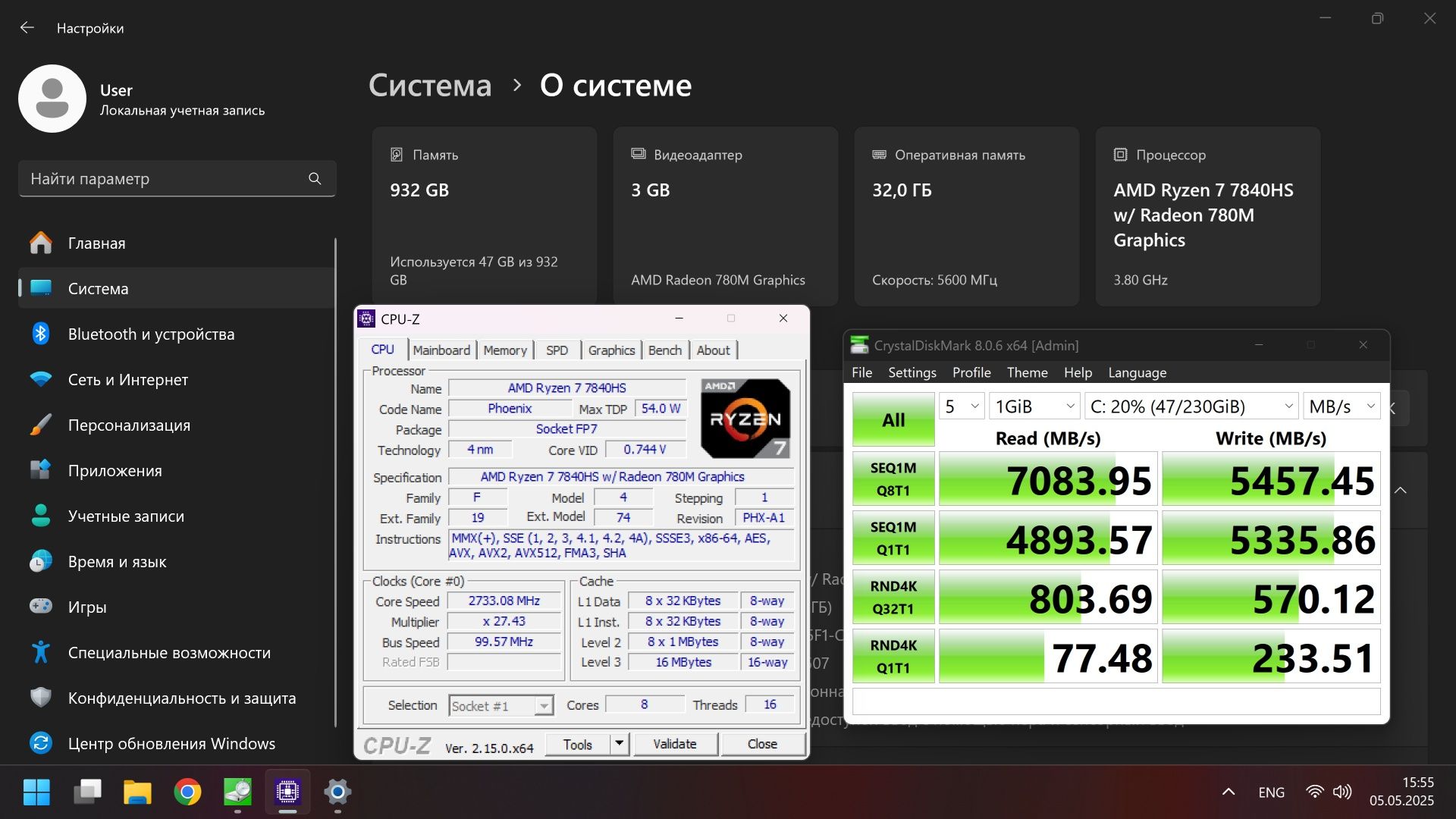Run the RND4K Q32T1 test
This screenshot has width=1456, height=819.
893,598
